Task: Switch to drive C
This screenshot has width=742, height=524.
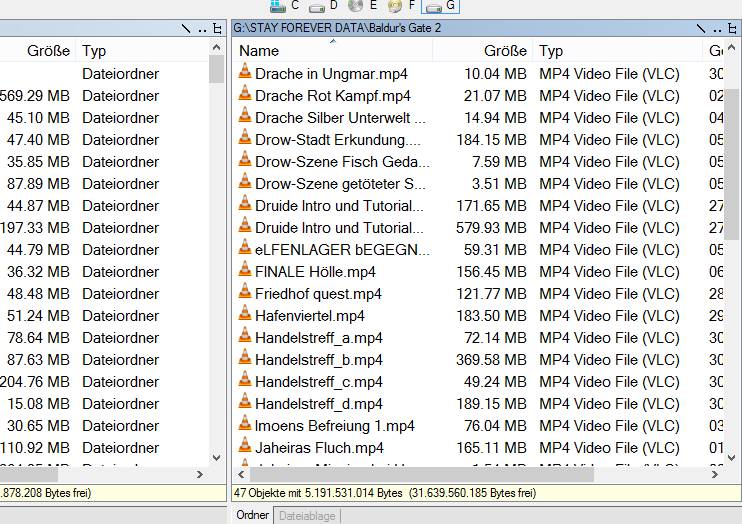Action: [x=284, y=6]
